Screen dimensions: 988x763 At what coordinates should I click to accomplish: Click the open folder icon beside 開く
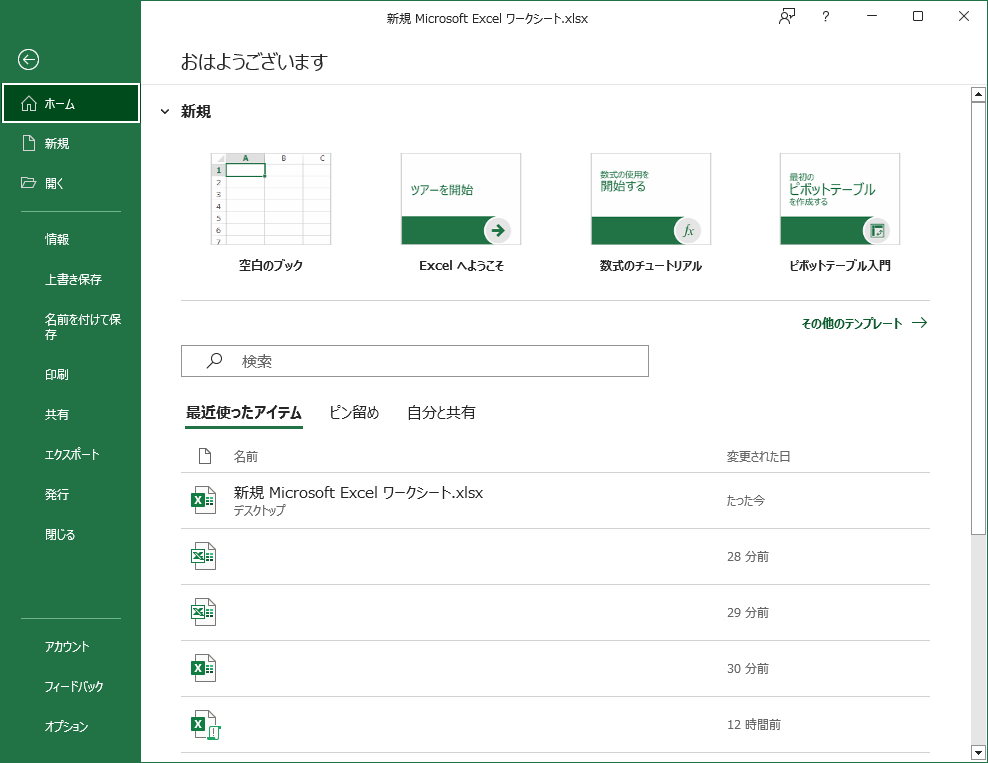(x=28, y=183)
